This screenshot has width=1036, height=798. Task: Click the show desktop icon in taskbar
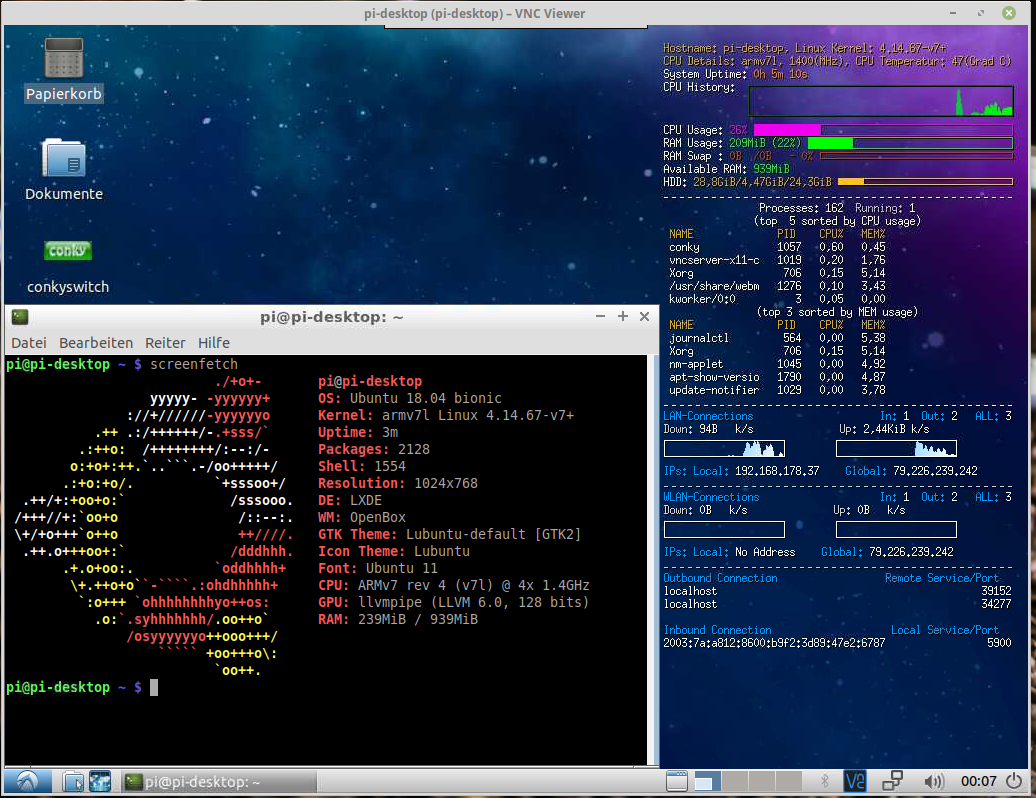(677, 781)
